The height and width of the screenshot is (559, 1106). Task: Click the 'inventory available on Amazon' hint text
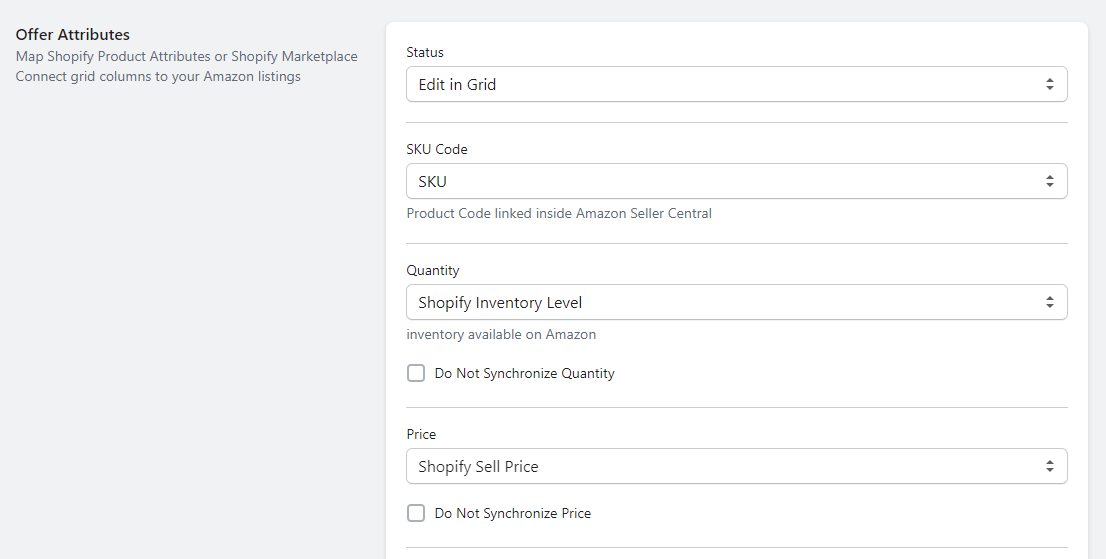(501, 335)
